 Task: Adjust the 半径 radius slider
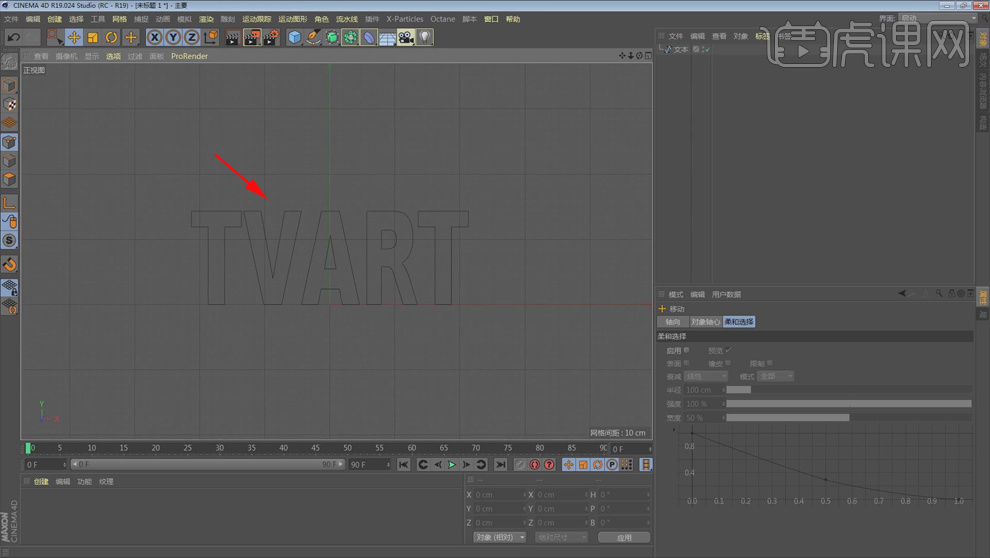coord(849,390)
